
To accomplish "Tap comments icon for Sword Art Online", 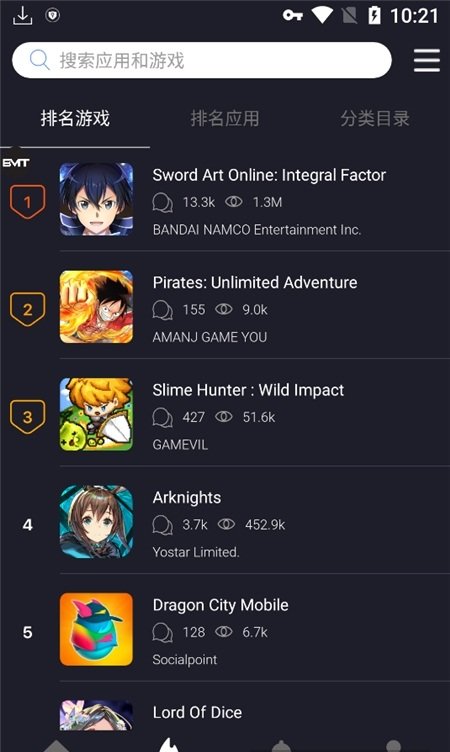I will click(x=163, y=202).
